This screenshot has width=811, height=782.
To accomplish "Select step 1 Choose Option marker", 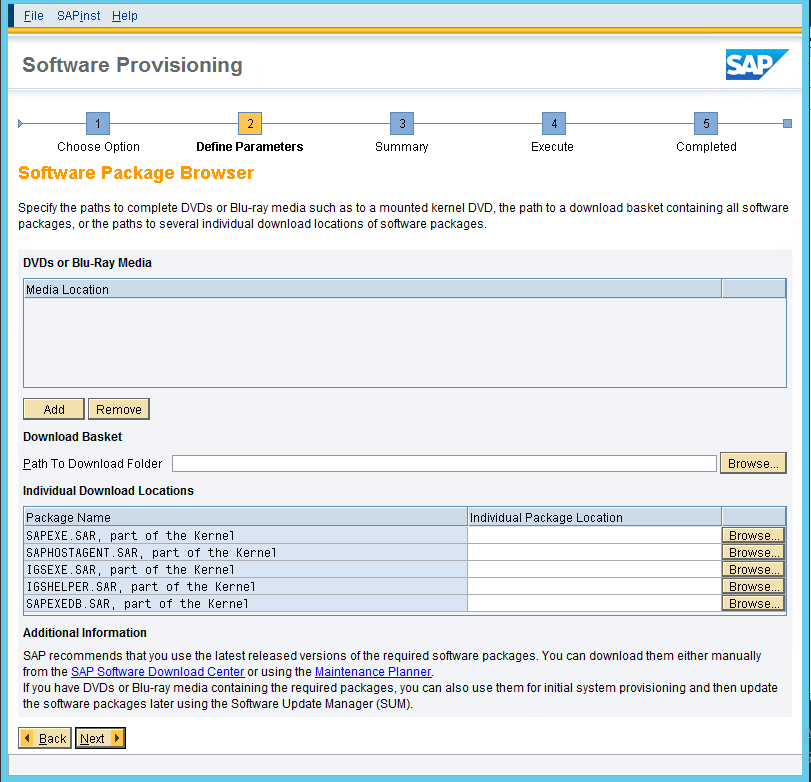I will click(x=98, y=124).
